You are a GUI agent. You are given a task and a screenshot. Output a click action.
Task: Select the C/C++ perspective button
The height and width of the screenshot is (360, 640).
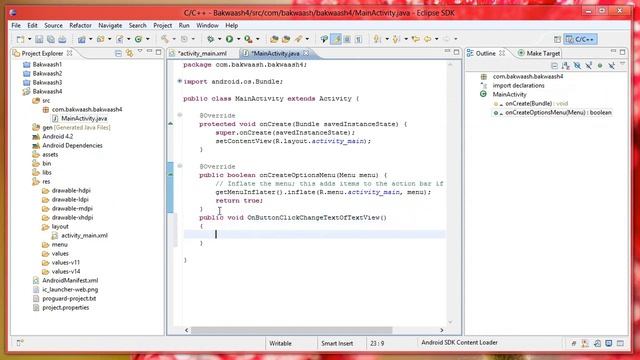tap(581, 39)
